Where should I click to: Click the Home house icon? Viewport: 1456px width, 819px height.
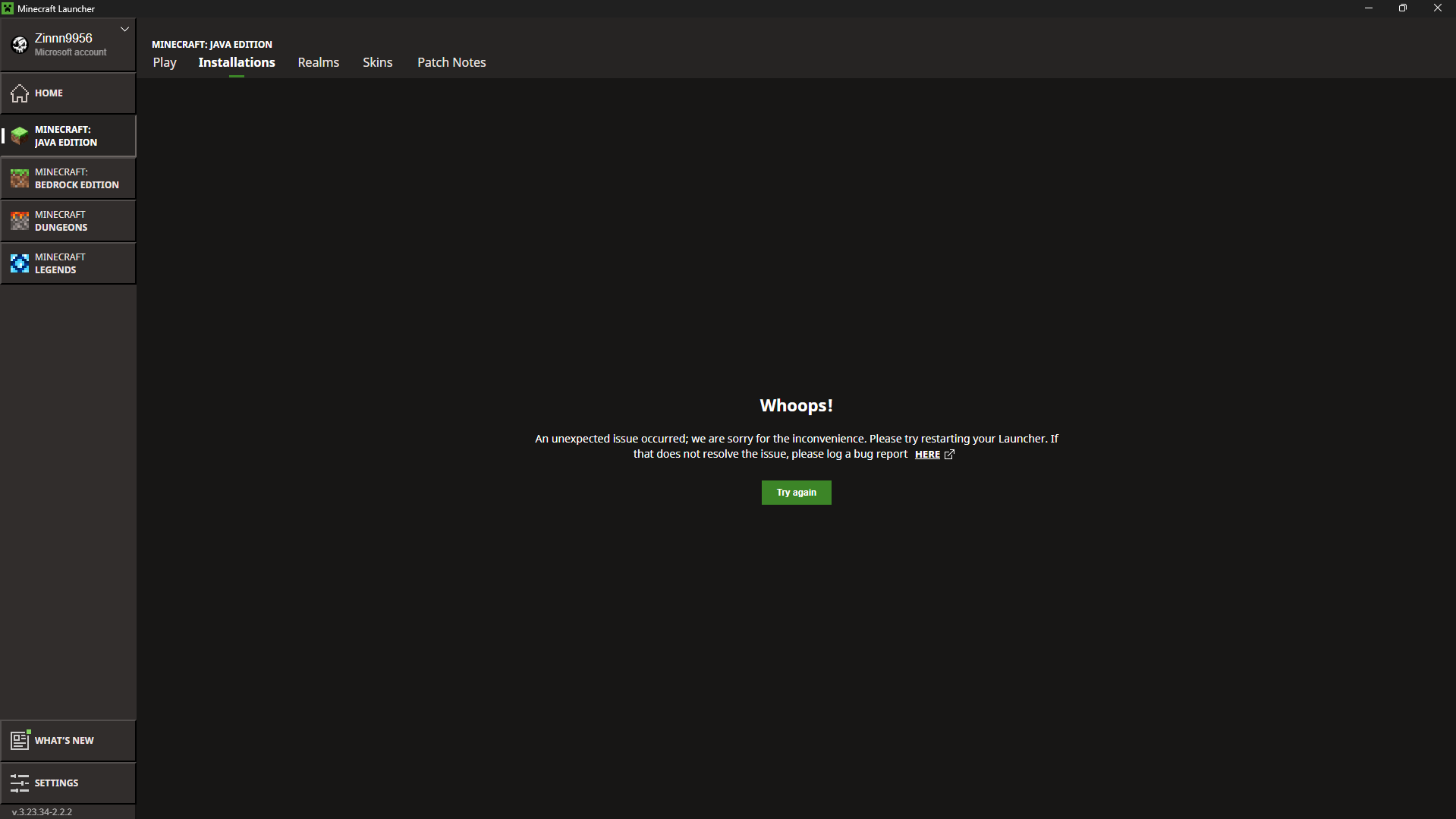point(20,93)
